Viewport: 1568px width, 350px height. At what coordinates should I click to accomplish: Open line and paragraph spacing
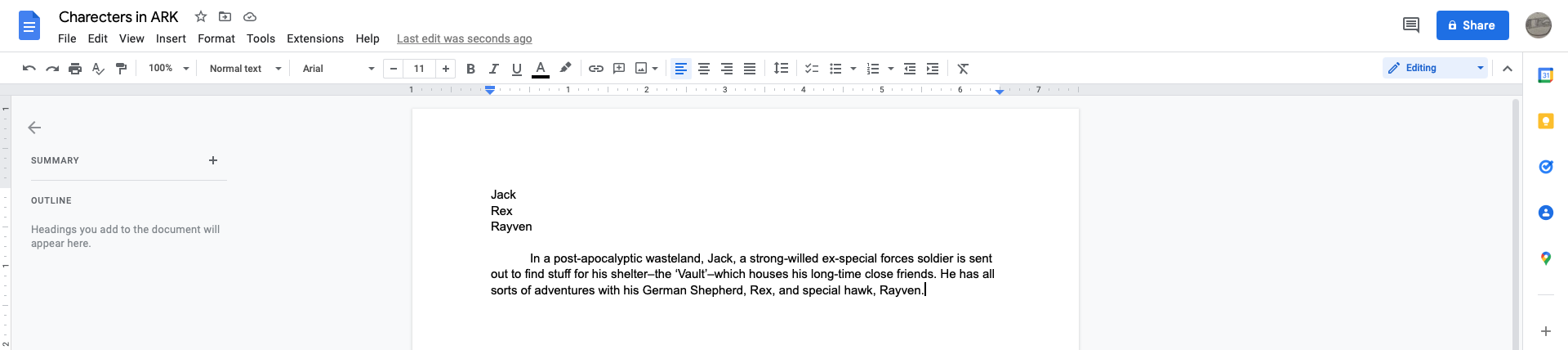[781, 69]
